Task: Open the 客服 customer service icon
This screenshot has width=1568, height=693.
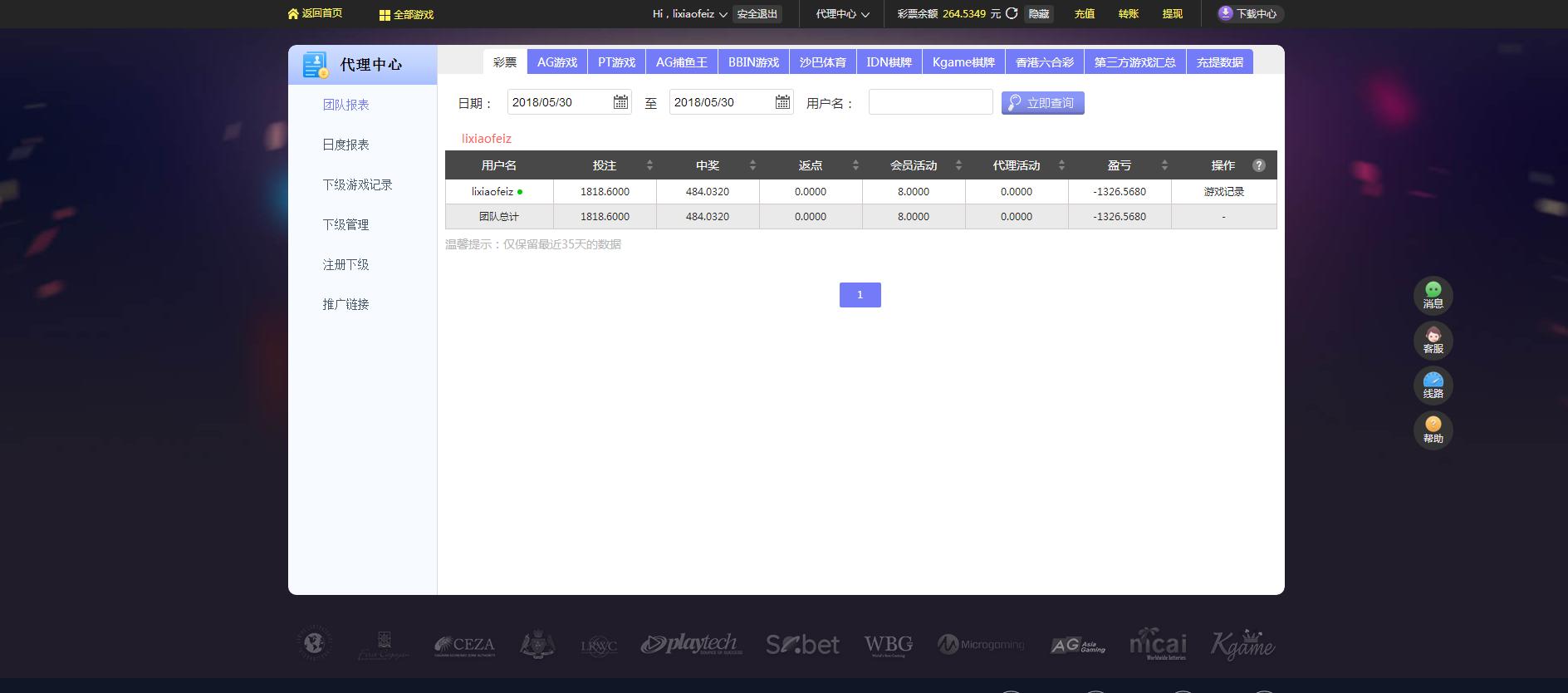Action: click(1433, 340)
